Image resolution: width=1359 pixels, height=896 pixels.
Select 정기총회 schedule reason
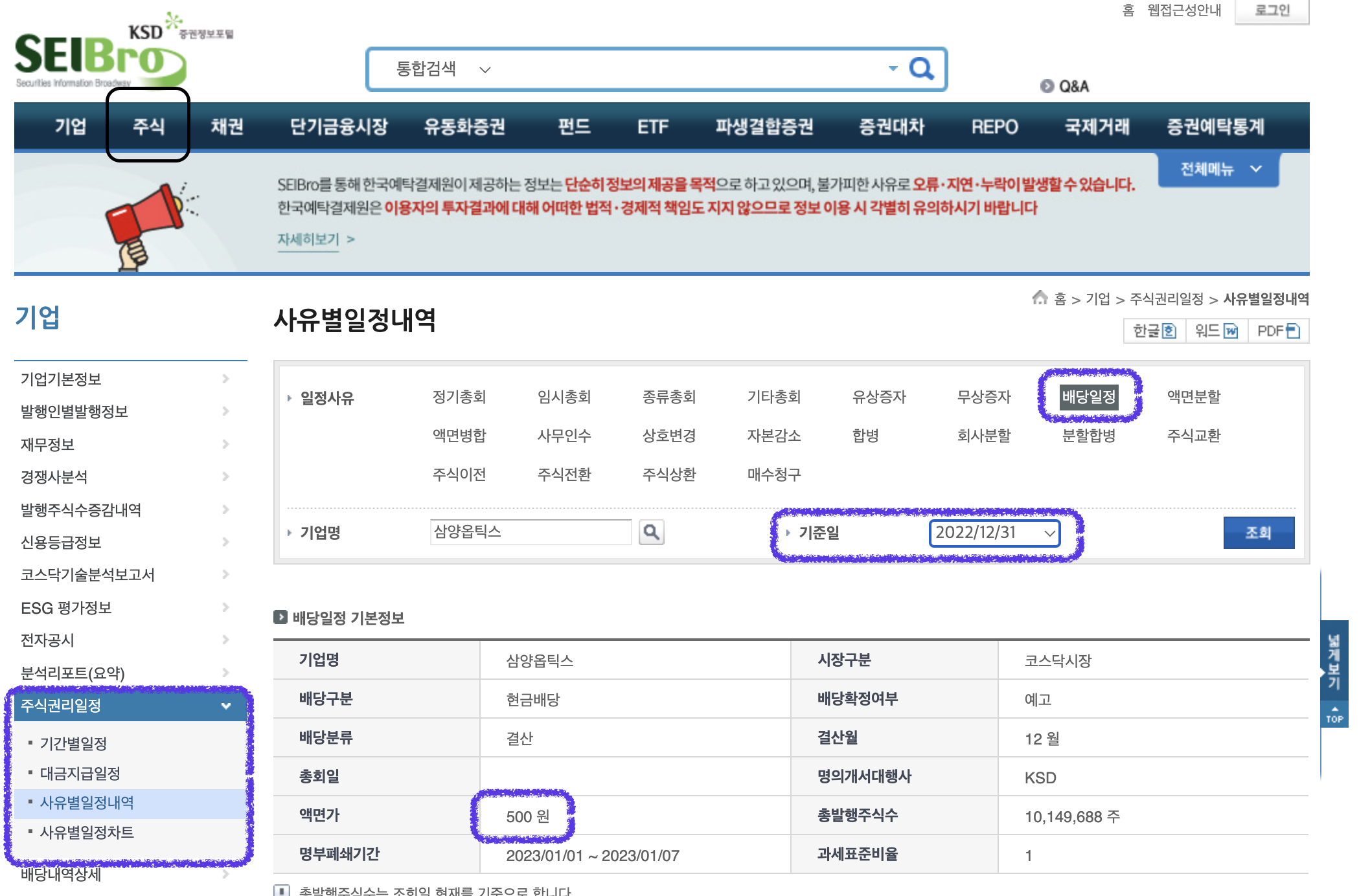(x=459, y=396)
